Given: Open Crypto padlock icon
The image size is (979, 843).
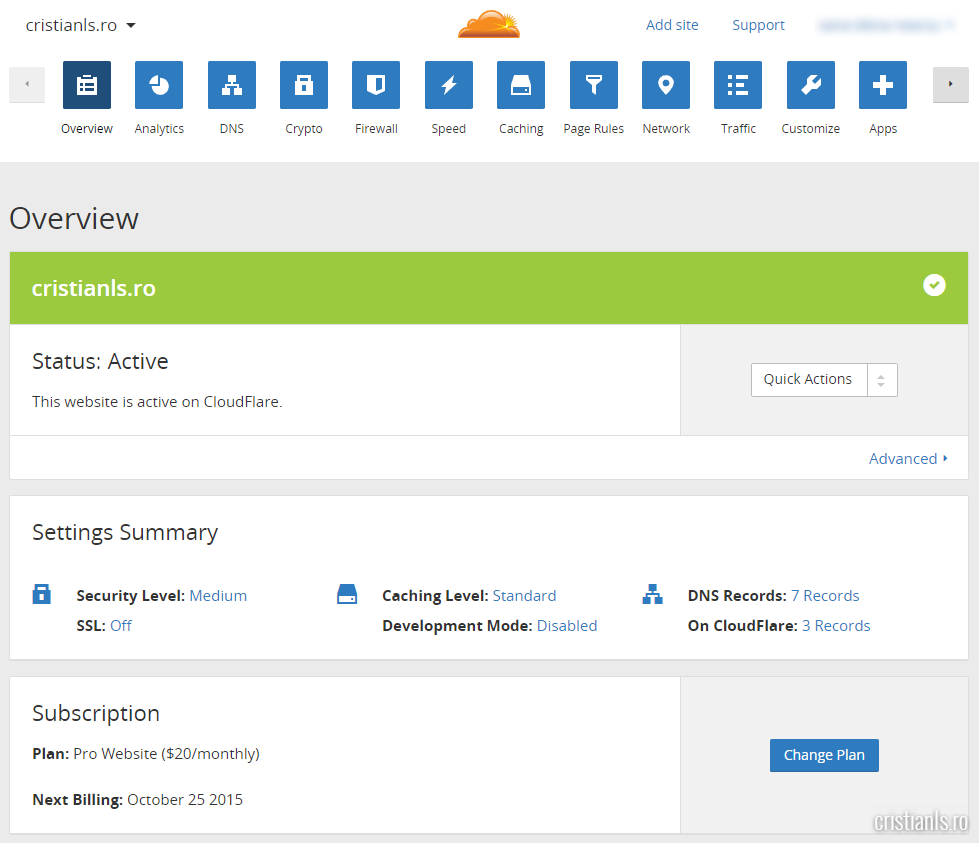Looking at the screenshot, I should tap(303, 86).
